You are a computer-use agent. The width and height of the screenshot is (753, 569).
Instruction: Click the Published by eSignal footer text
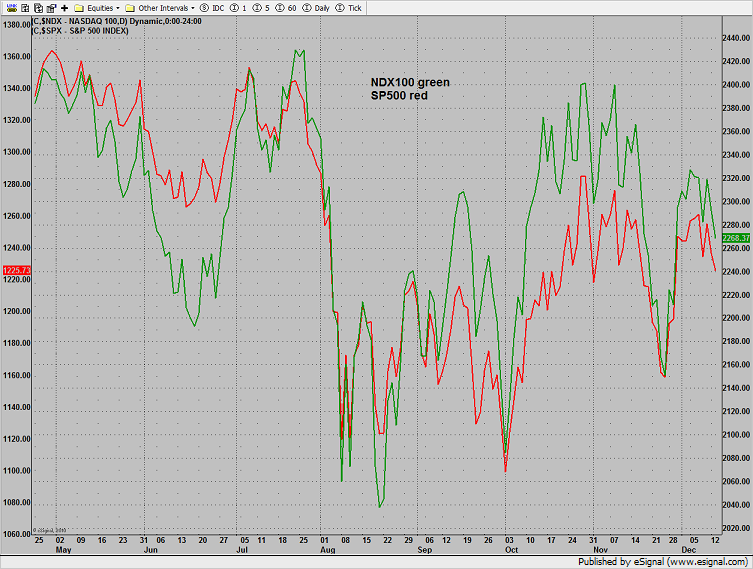663,562
